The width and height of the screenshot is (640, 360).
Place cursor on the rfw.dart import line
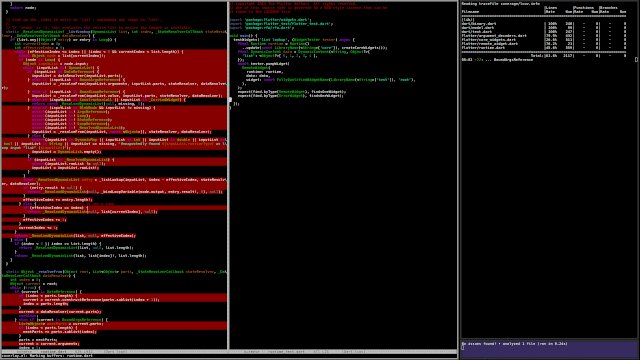pyautogui.click(x=261, y=28)
